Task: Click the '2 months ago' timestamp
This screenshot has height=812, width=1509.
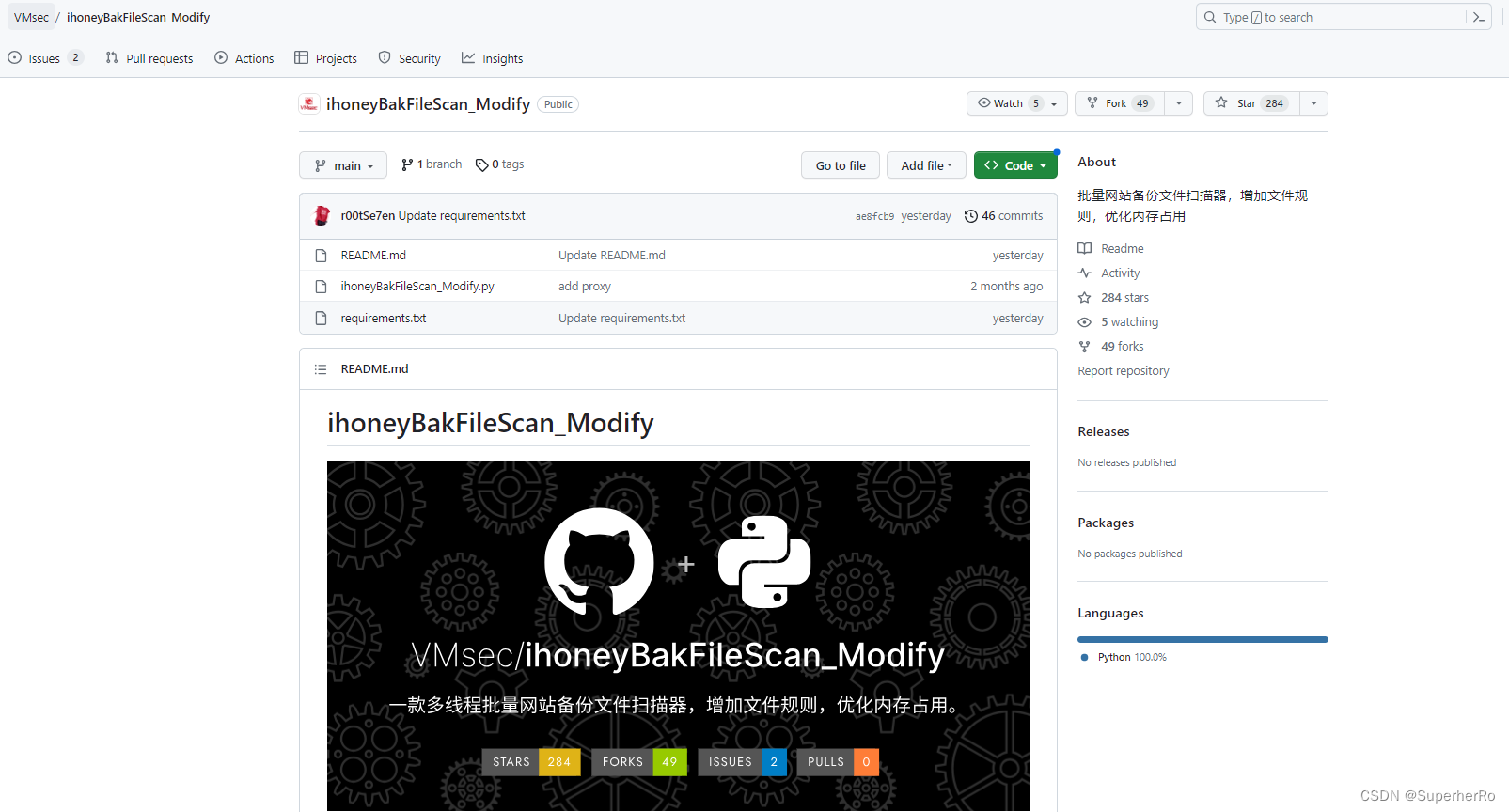Action: 1007,287
